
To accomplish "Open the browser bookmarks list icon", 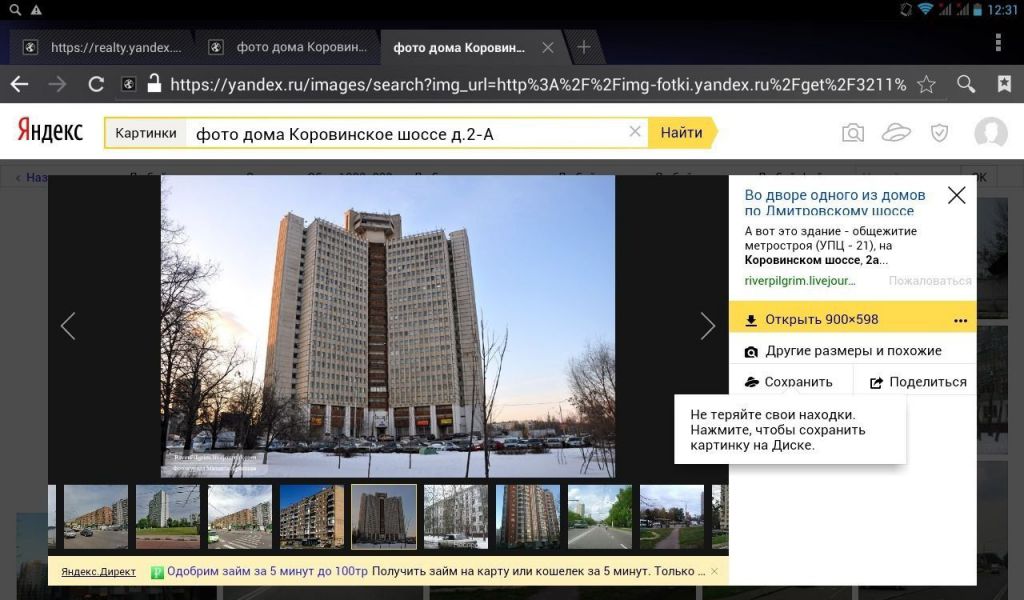I will (x=1004, y=84).
